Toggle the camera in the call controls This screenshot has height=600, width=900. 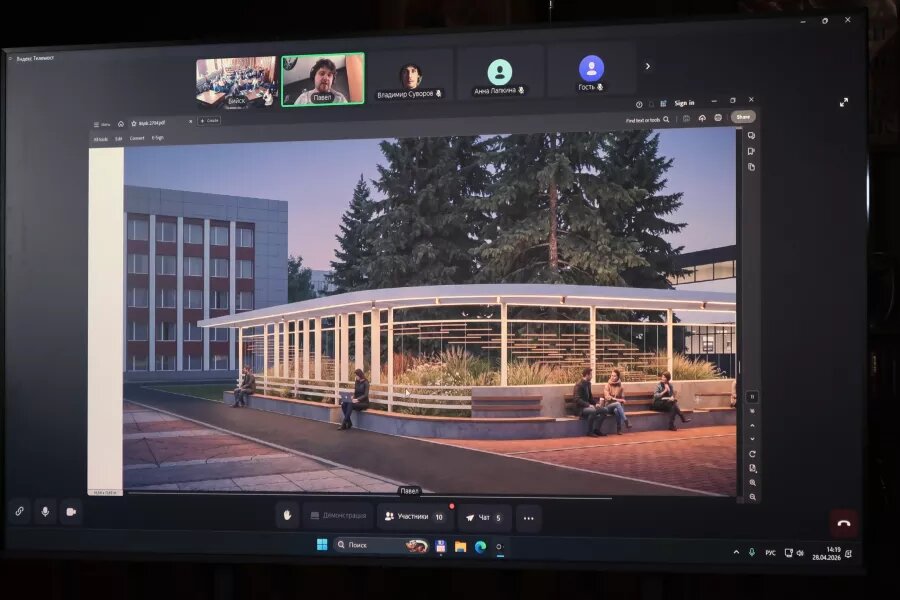(71, 512)
